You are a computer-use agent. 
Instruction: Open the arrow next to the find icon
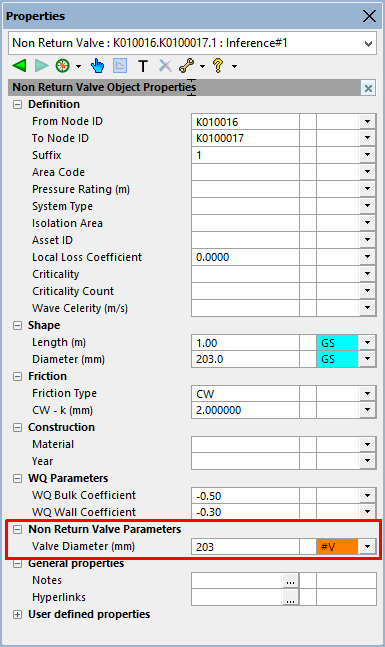coord(78,66)
